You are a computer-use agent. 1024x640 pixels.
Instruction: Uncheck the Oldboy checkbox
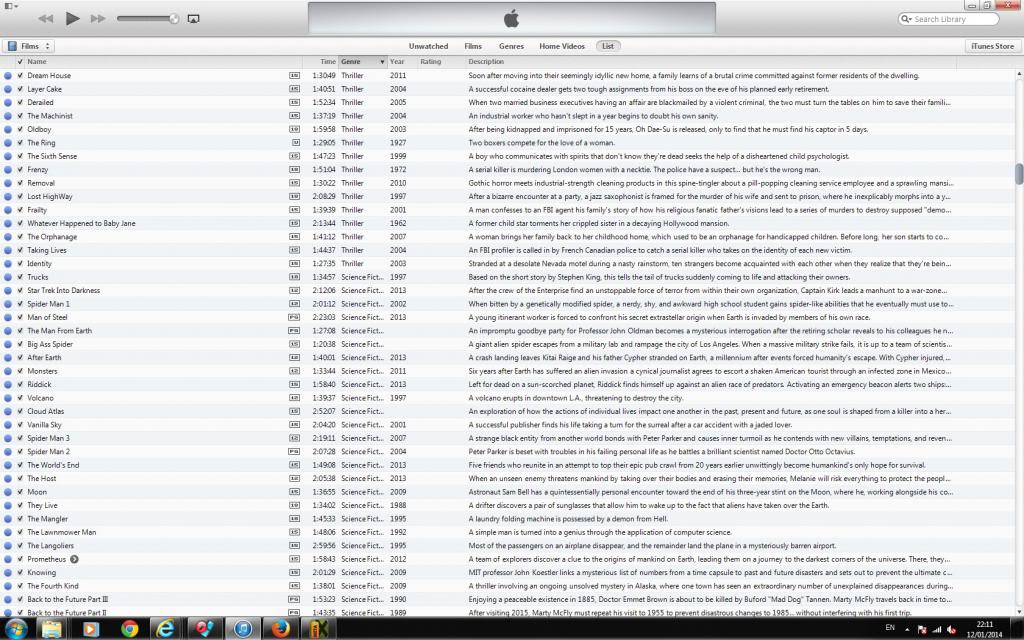pyautogui.click(x=20, y=129)
